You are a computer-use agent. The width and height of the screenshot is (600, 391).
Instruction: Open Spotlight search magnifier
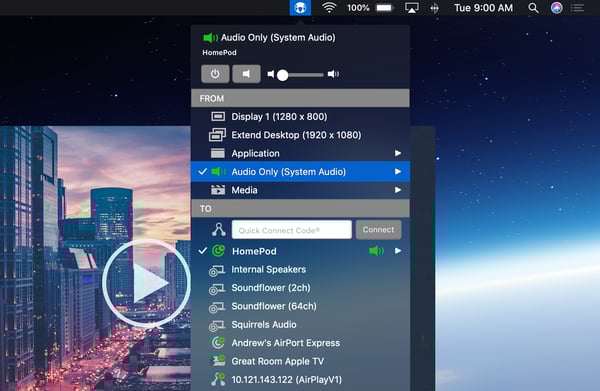coord(533,8)
